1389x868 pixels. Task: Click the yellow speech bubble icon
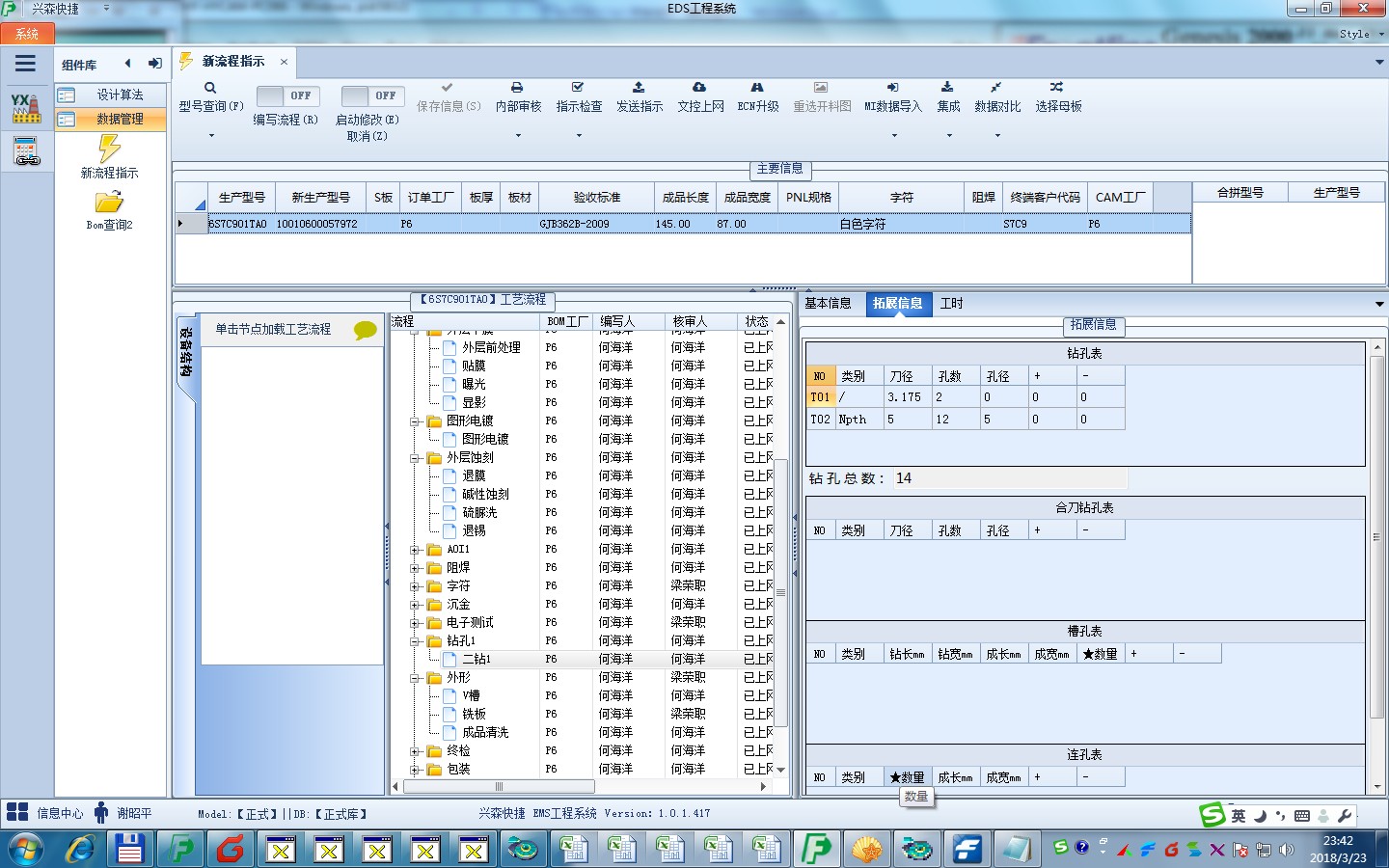coord(366,330)
